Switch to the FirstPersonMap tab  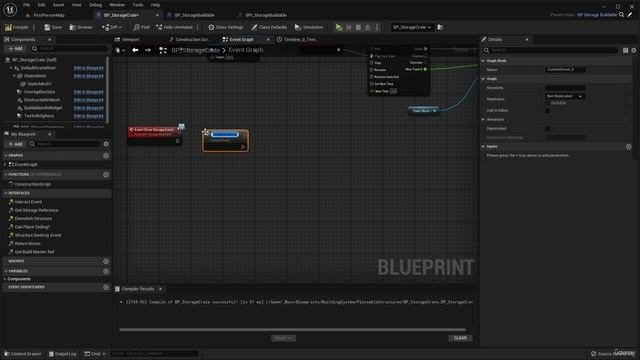coord(49,15)
